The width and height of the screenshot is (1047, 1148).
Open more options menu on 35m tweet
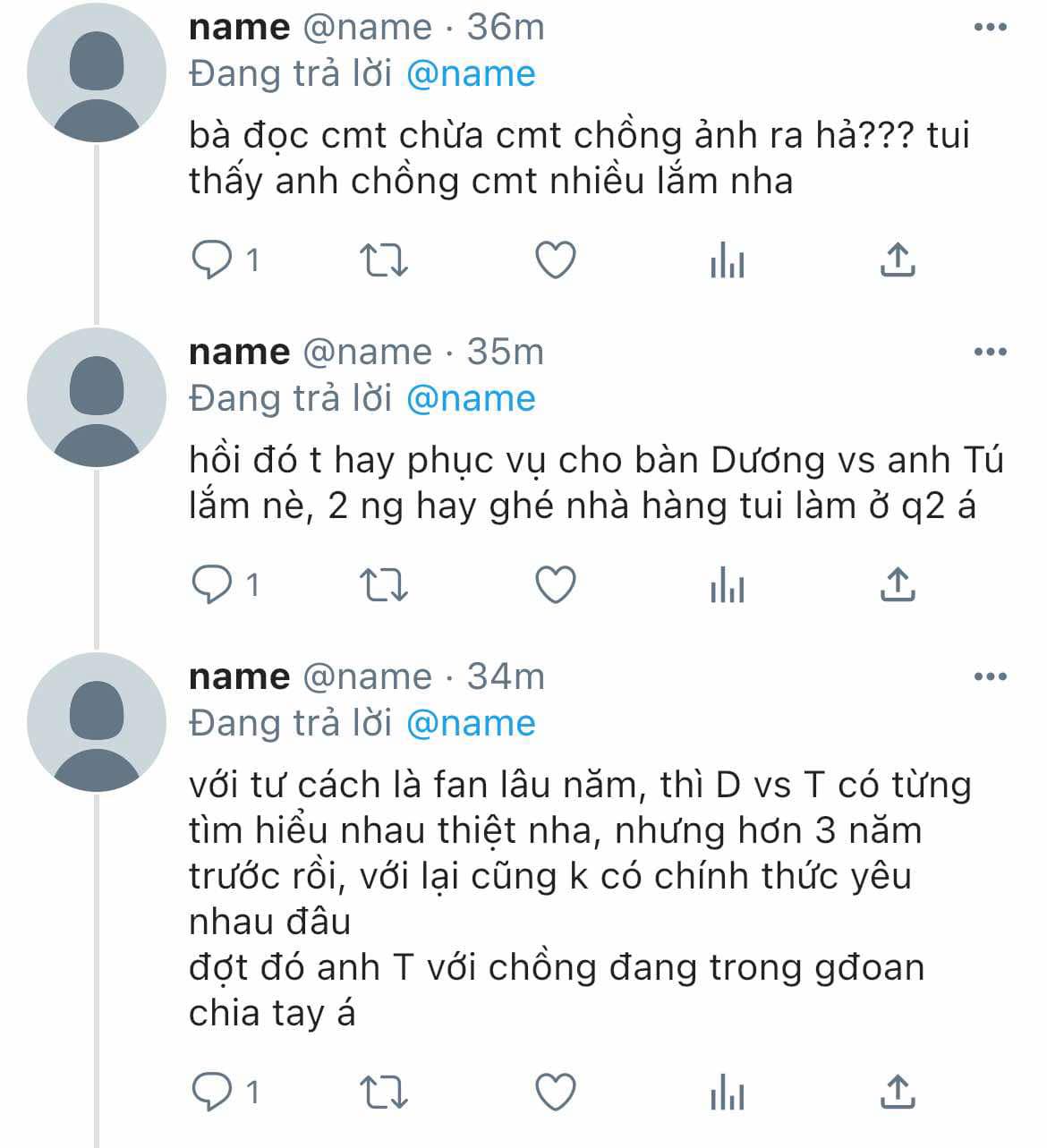click(x=990, y=353)
